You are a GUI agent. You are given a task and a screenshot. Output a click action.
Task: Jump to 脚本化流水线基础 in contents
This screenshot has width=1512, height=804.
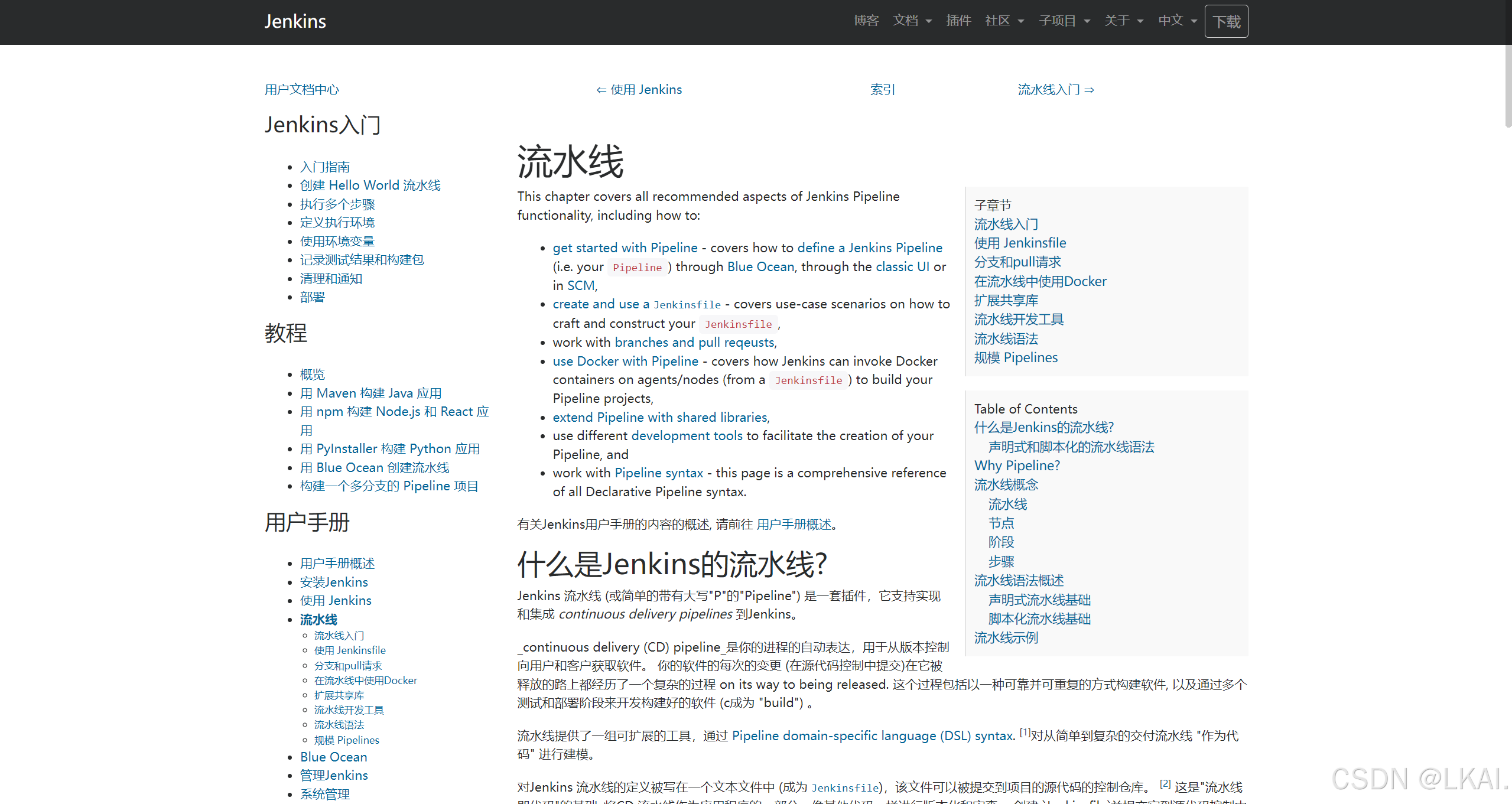coord(1039,619)
